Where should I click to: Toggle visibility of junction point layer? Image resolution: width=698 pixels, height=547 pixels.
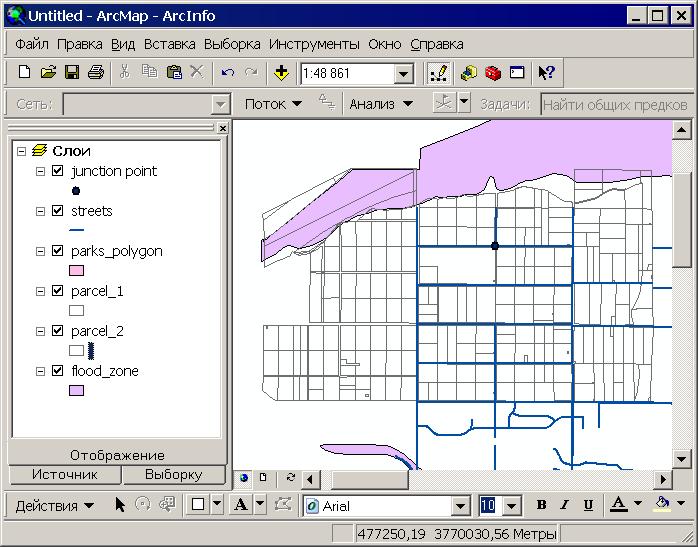click(57, 170)
